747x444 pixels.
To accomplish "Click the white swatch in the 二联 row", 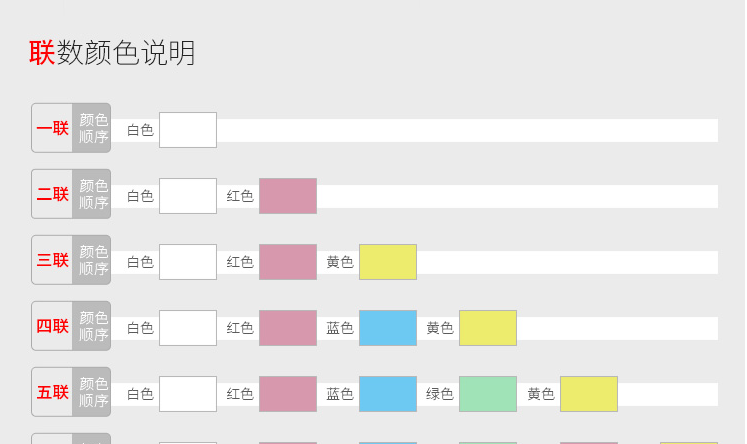I will 188,196.
